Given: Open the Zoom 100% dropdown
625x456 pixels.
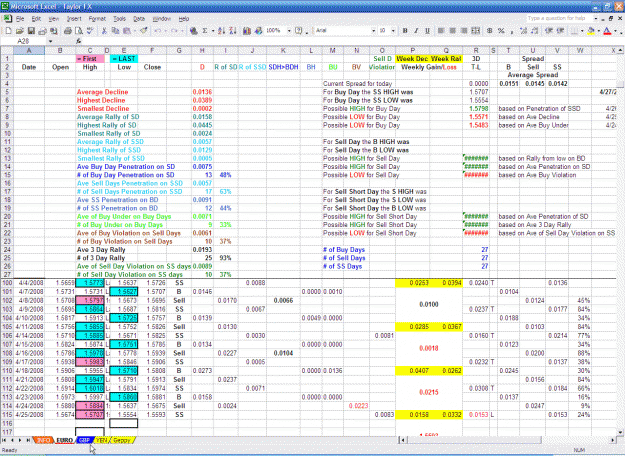Looking at the screenshot, I should click(289, 31).
